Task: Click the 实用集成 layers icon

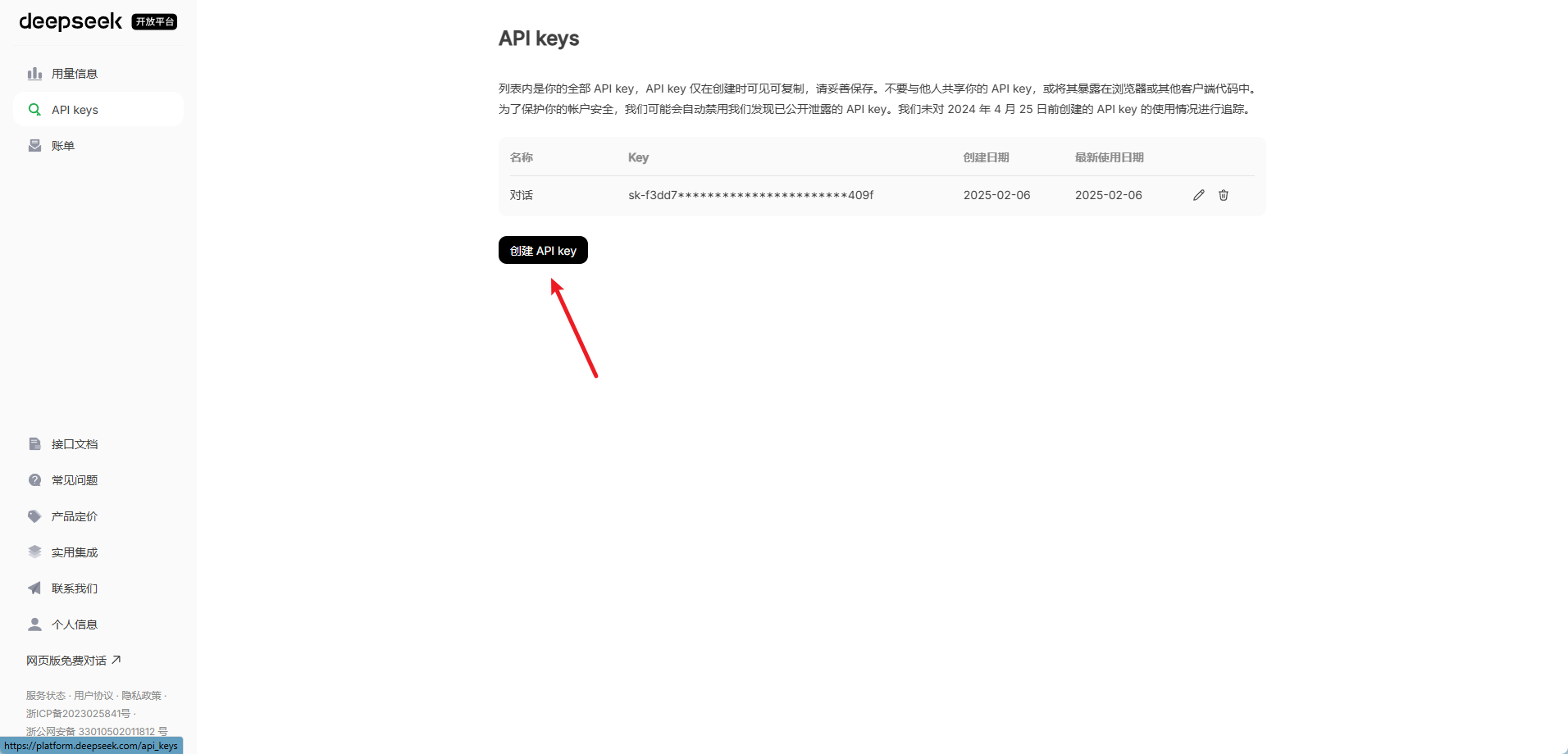Action: pyautogui.click(x=34, y=552)
